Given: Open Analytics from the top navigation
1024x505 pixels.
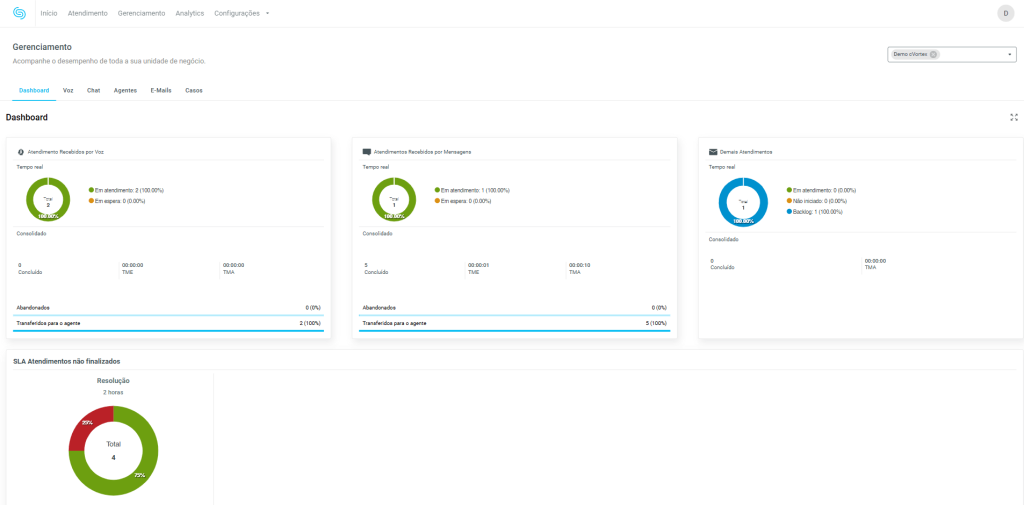Looking at the screenshot, I should coord(189,13).
